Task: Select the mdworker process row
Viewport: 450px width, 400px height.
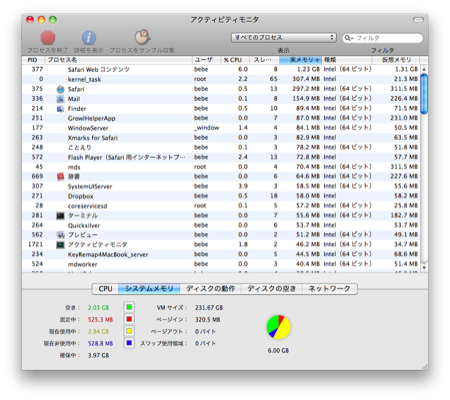Action: coord(221,264)
